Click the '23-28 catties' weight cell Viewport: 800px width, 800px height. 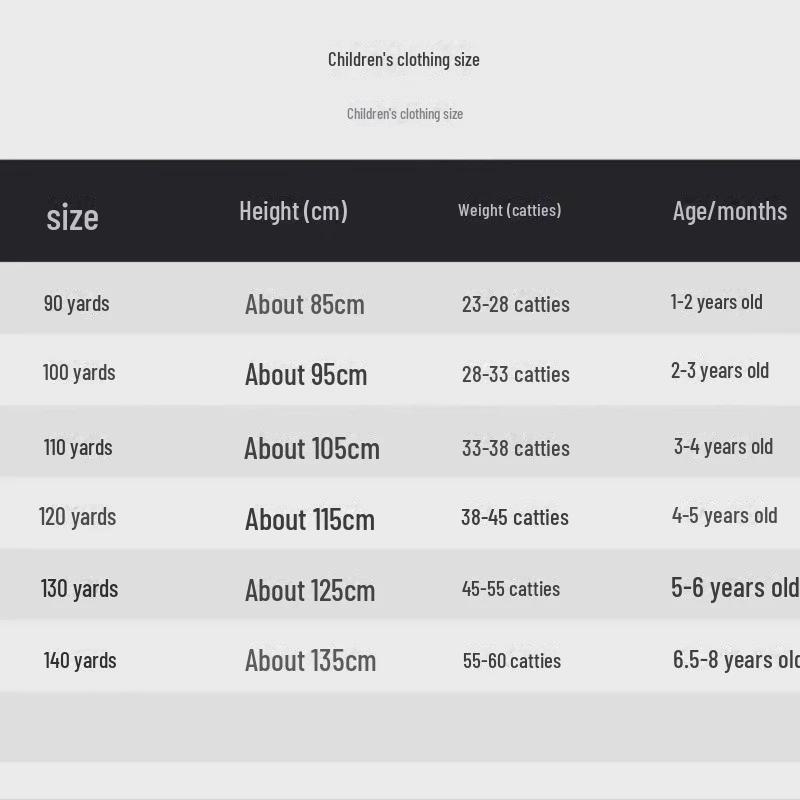tap(516, 304)
